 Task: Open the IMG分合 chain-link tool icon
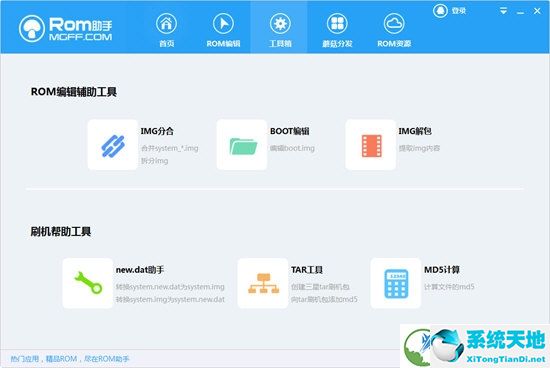click(x=113, y=145)
